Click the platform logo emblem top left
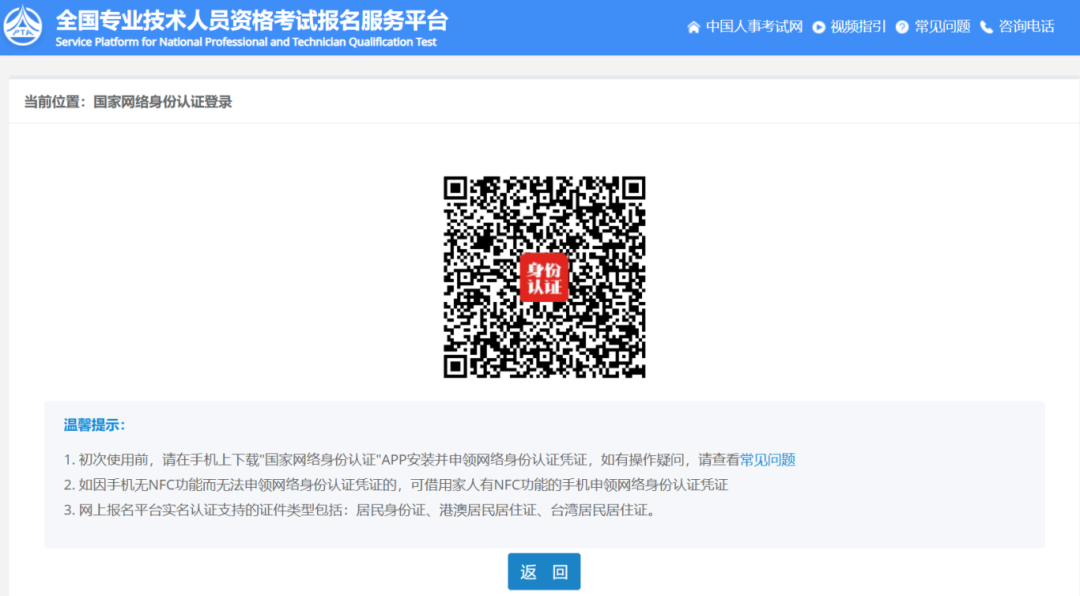Image resolution: width=1080 pixels, height=596 pixels. 24,27
